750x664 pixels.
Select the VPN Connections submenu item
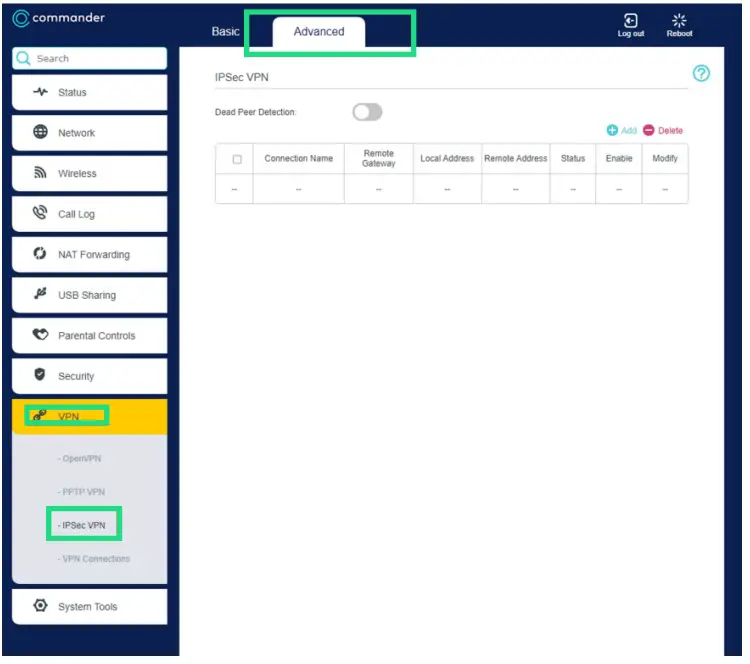click(94, 559)
